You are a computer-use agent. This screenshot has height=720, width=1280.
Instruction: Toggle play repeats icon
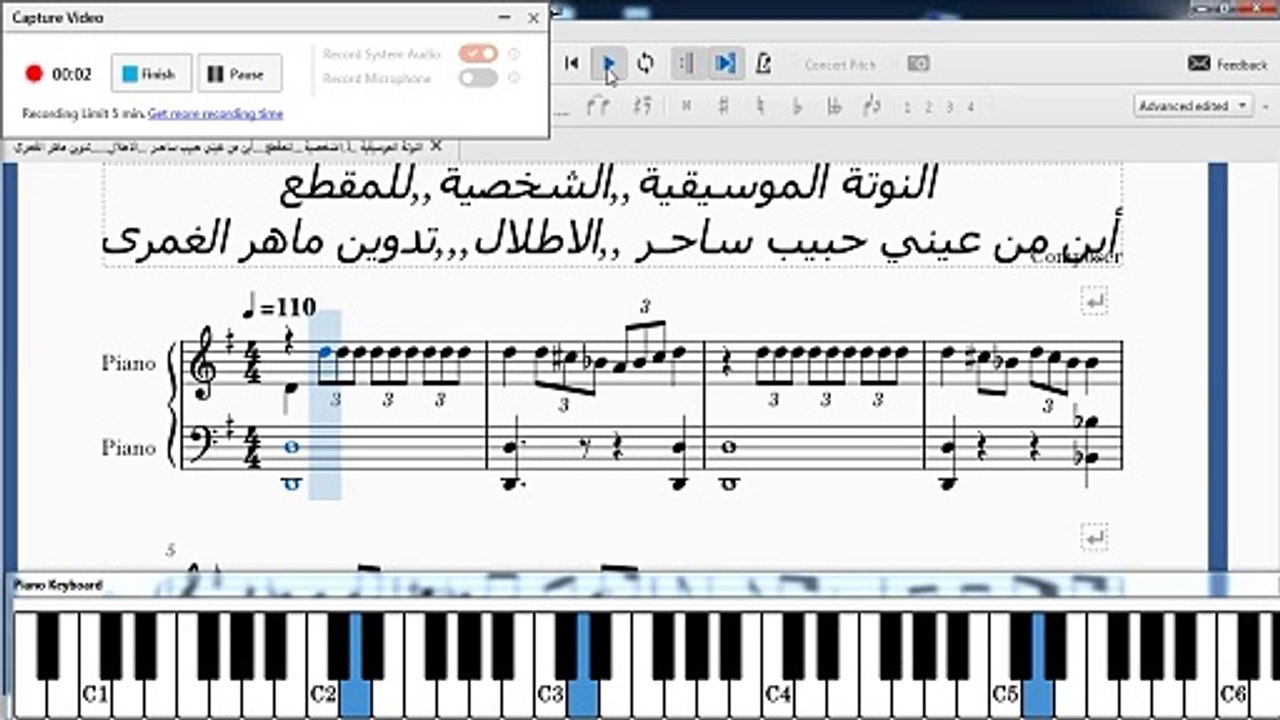click(x=687, y=64)
